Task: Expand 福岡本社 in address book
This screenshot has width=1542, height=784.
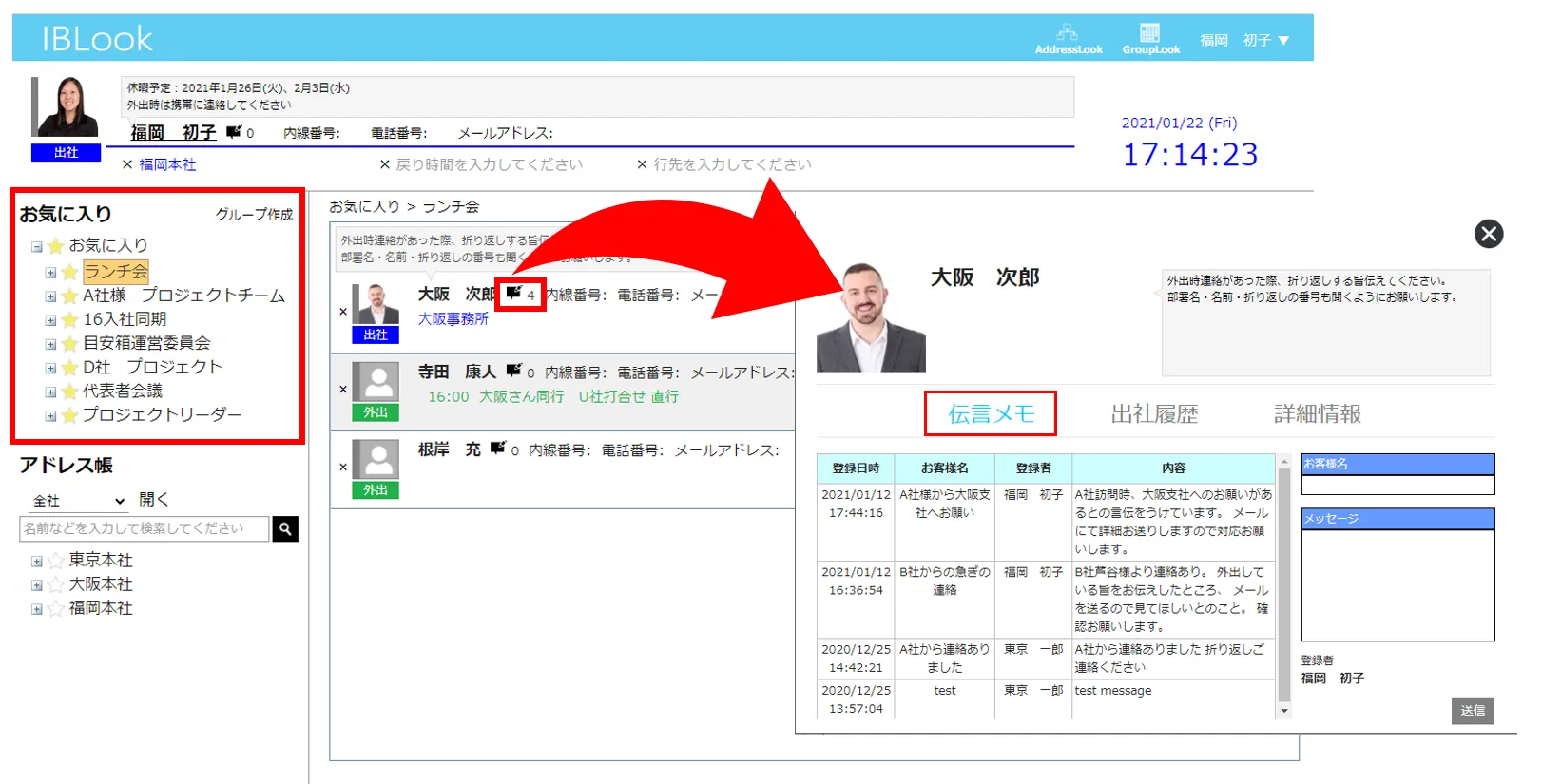Action: 36,609
